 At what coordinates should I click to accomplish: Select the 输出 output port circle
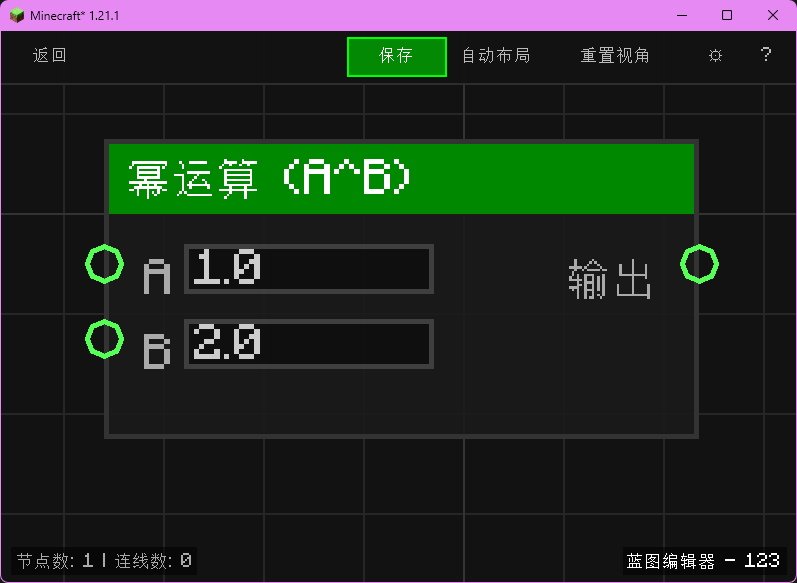point(699,264)
